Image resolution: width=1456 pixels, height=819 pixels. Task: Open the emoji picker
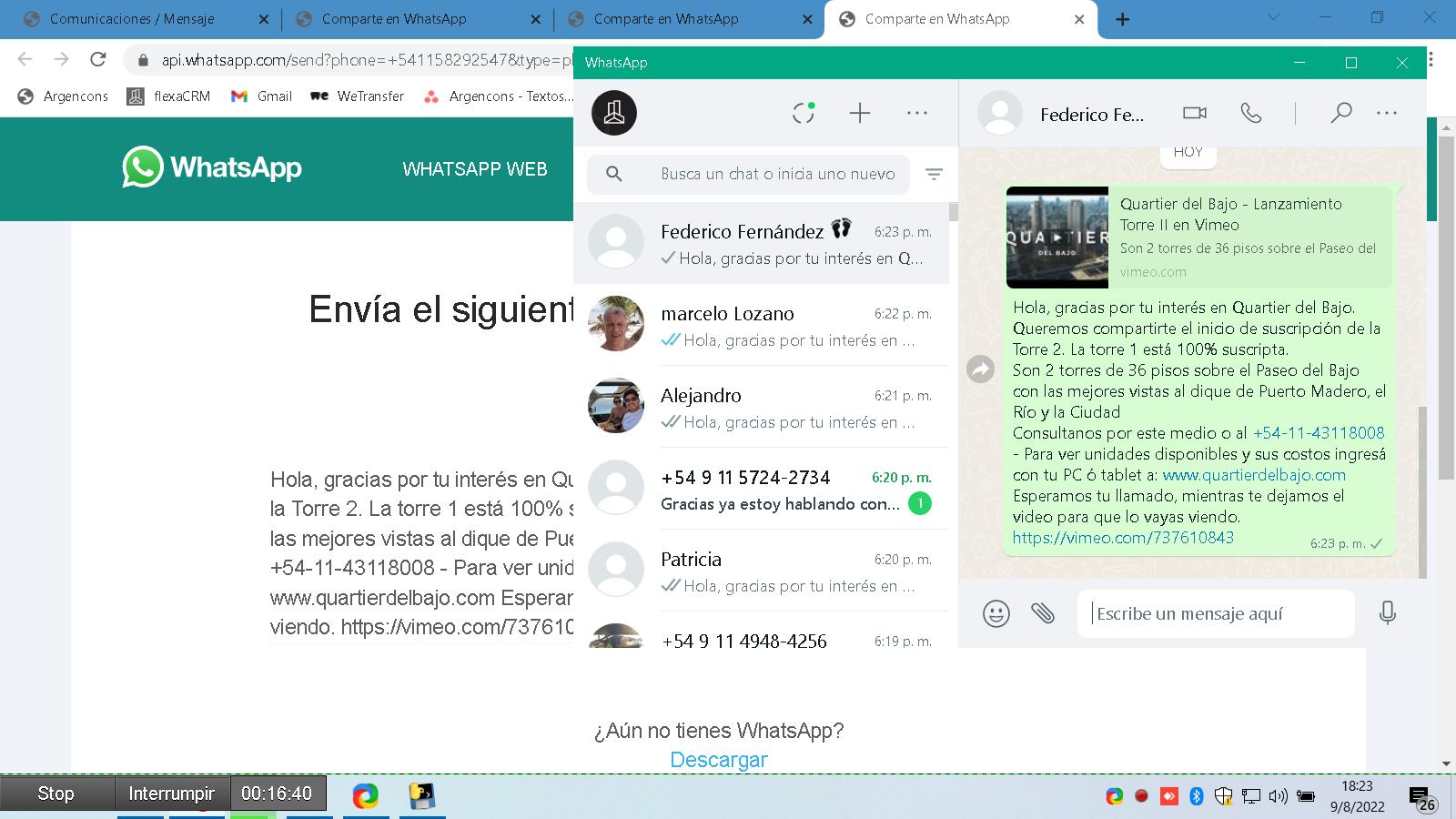pos(996,613)
